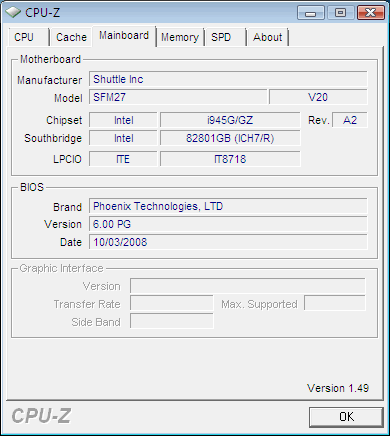
Task: Click the BIOS Version field 6.00 PG
Action: 228,224
